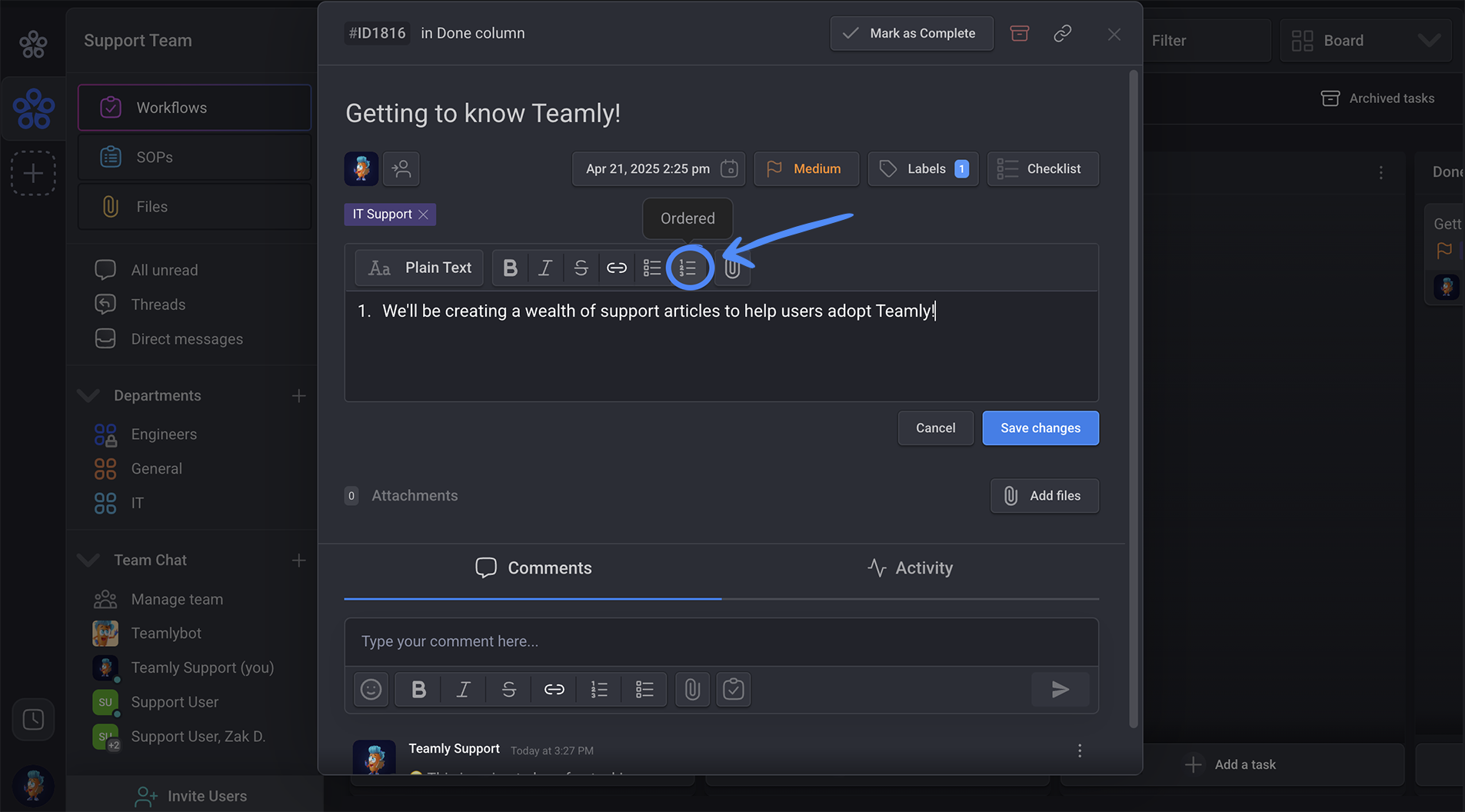Screen dimensions: 1465x812
Task: Open due date Apr 21, 2025 picker
Action: [658, 168]
